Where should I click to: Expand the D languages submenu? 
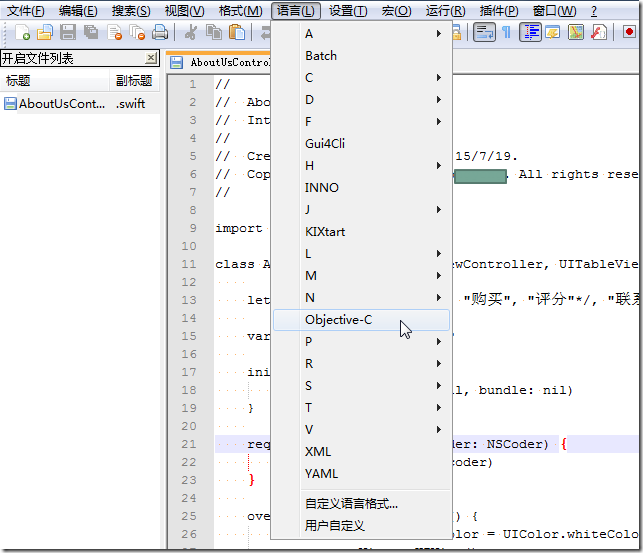point(361,100)
